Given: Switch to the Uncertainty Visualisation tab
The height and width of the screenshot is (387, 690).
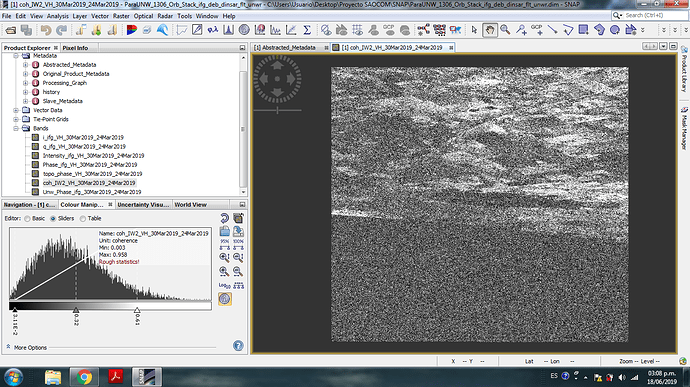Looking at the screenshot, I should [x=143, y=205].
